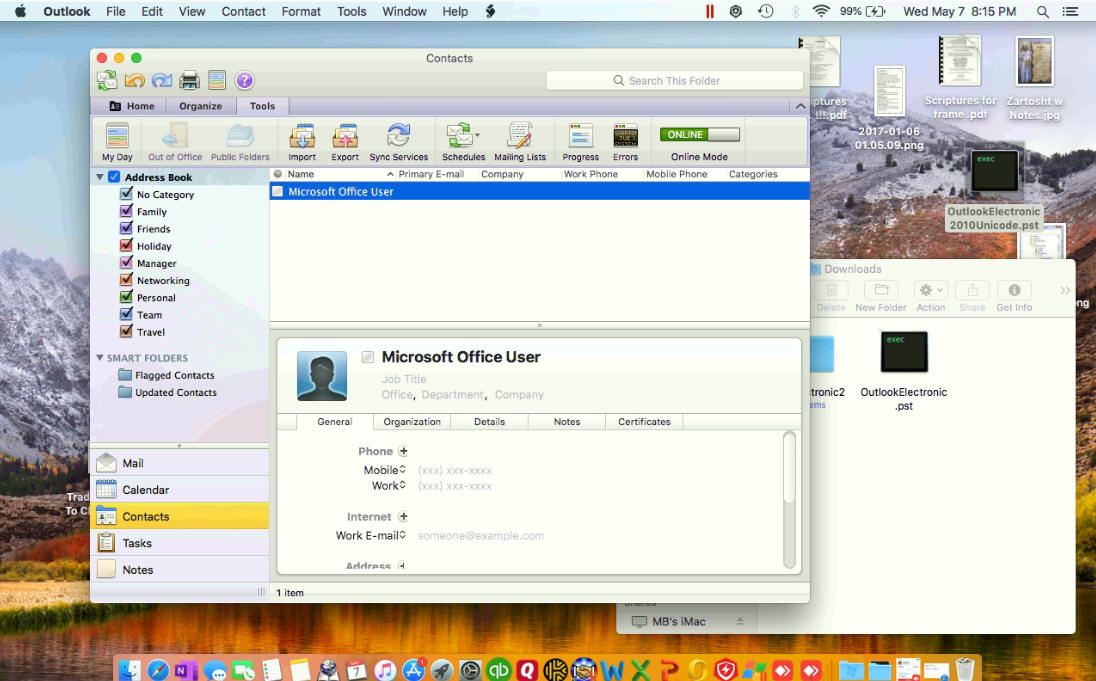This screenshot has width=1096, height=681.
Task: Uncheck the No Category checkbox
Action: point(127,194)
